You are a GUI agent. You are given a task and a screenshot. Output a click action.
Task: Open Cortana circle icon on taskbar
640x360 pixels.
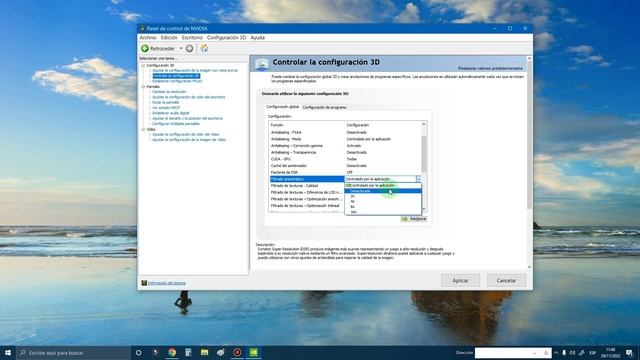coord(138,353)
